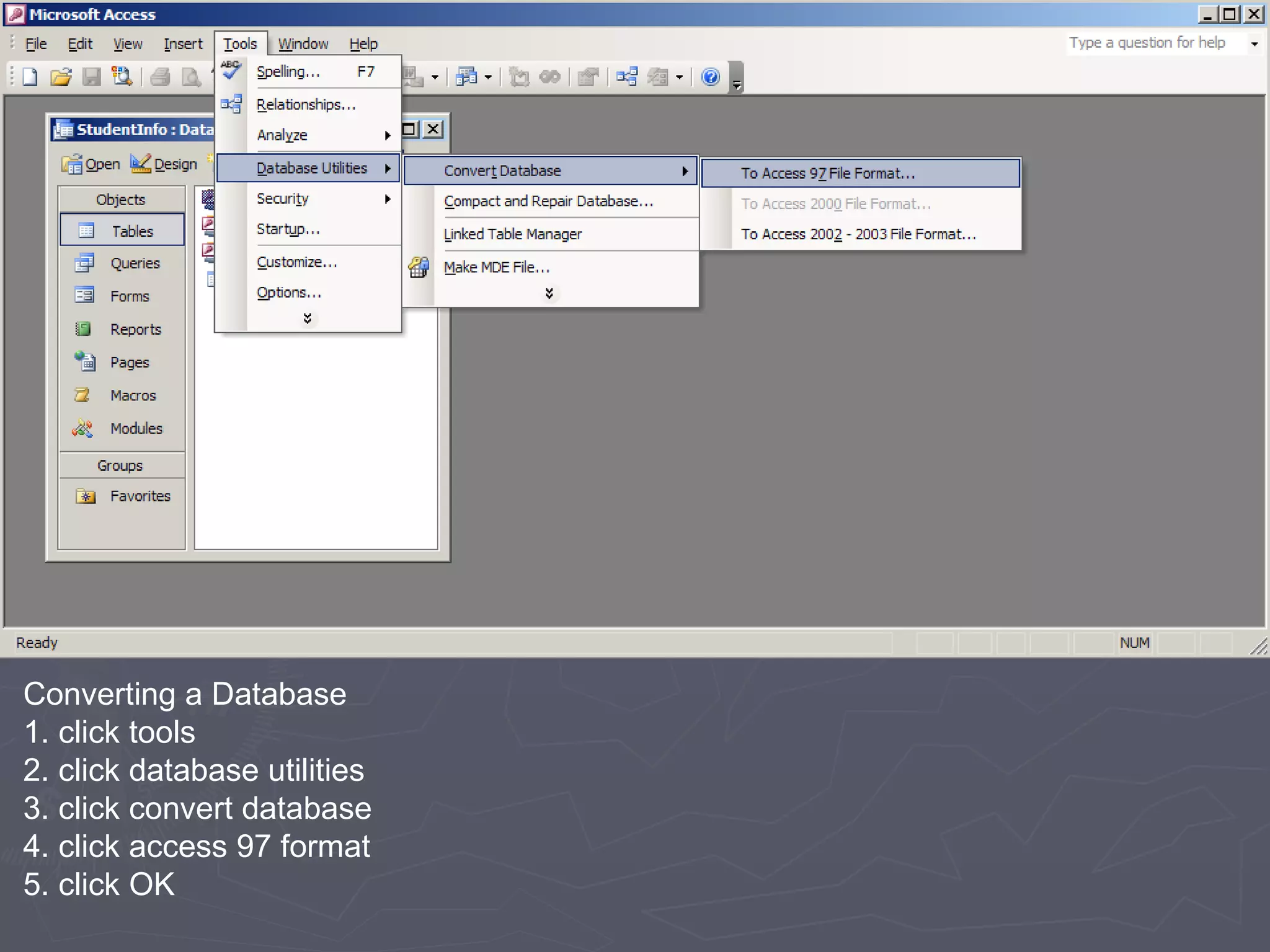Select Database Utilities in the Tools menu
This screenshot has width=1270, height=952.
click(308, 168)
